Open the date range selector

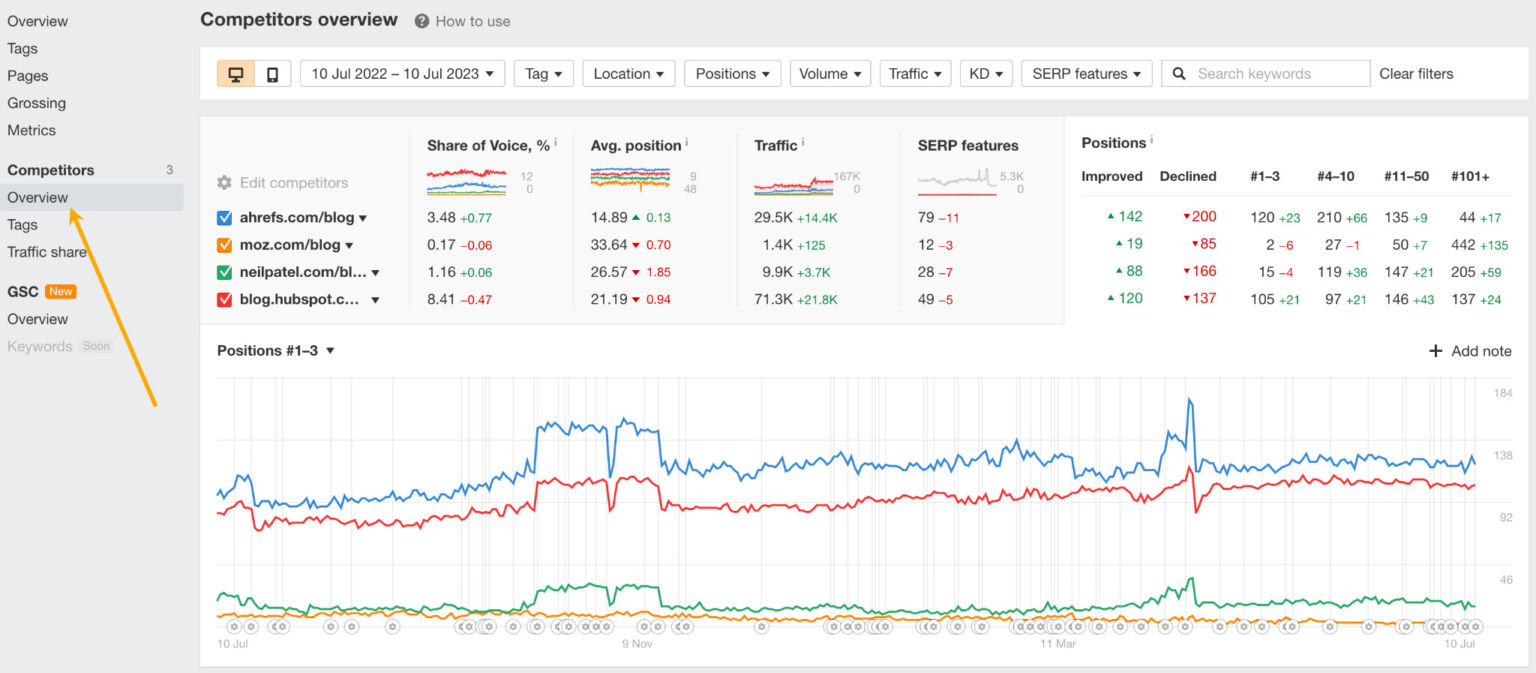[x=401, y=73]
